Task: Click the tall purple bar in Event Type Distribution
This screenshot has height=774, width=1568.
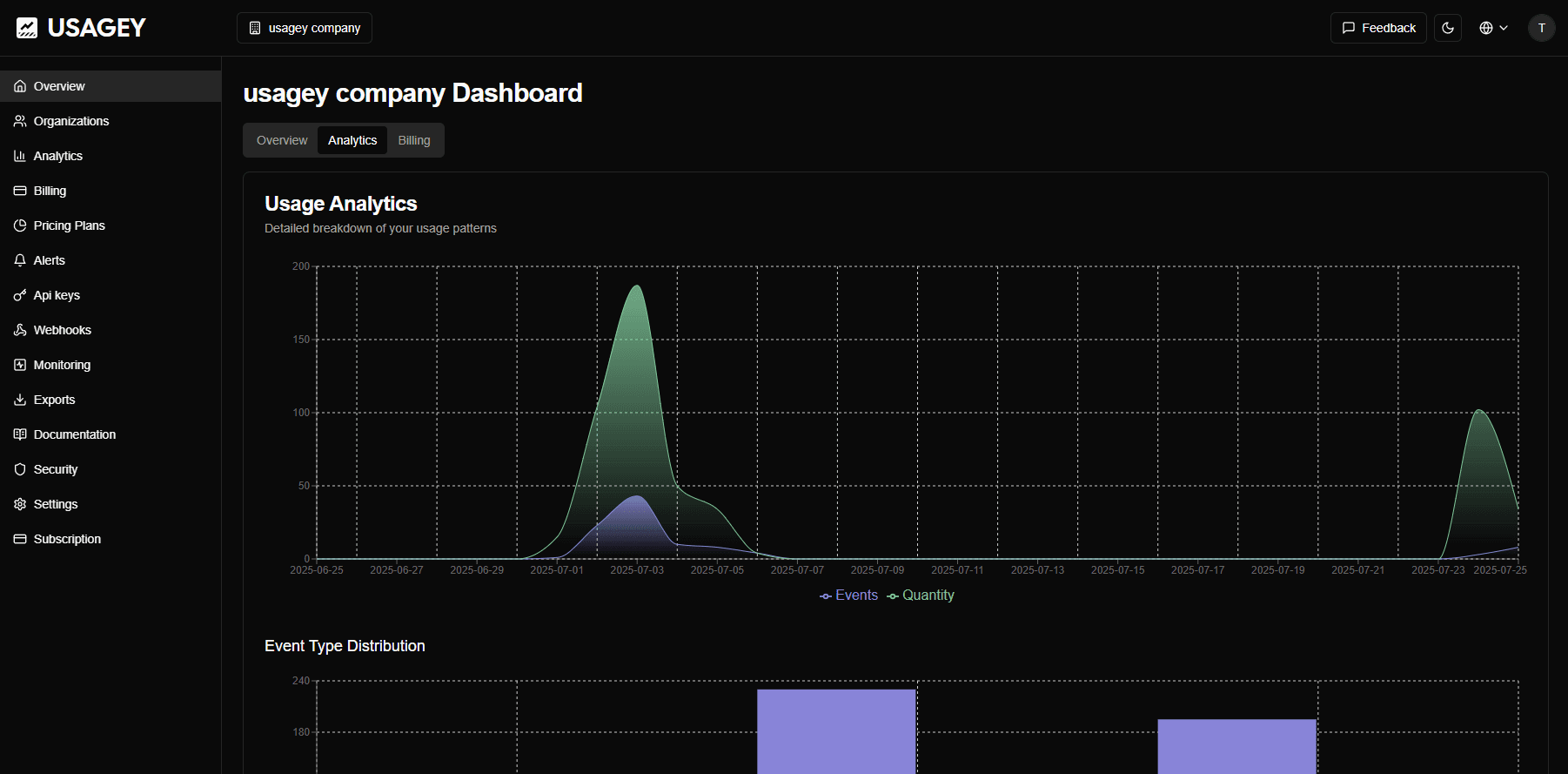Action: tap(836, 731)
